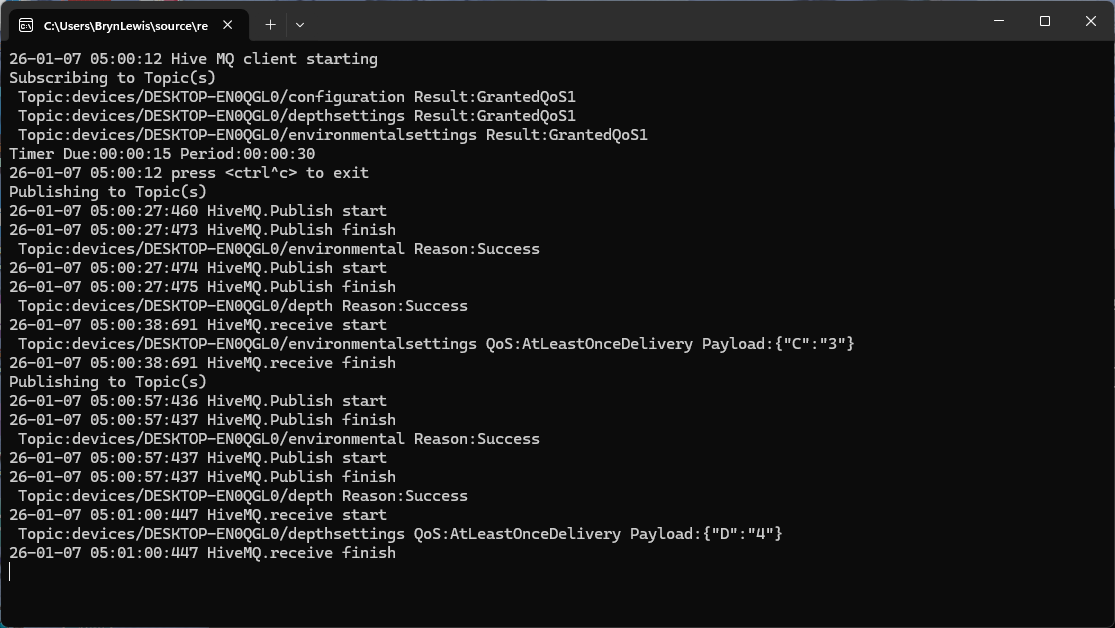The height and width of the screenshot is (628, 1115).
Task: Open a new terminal tab with plus
Action: pyautogui.click(x=270, y=24)
